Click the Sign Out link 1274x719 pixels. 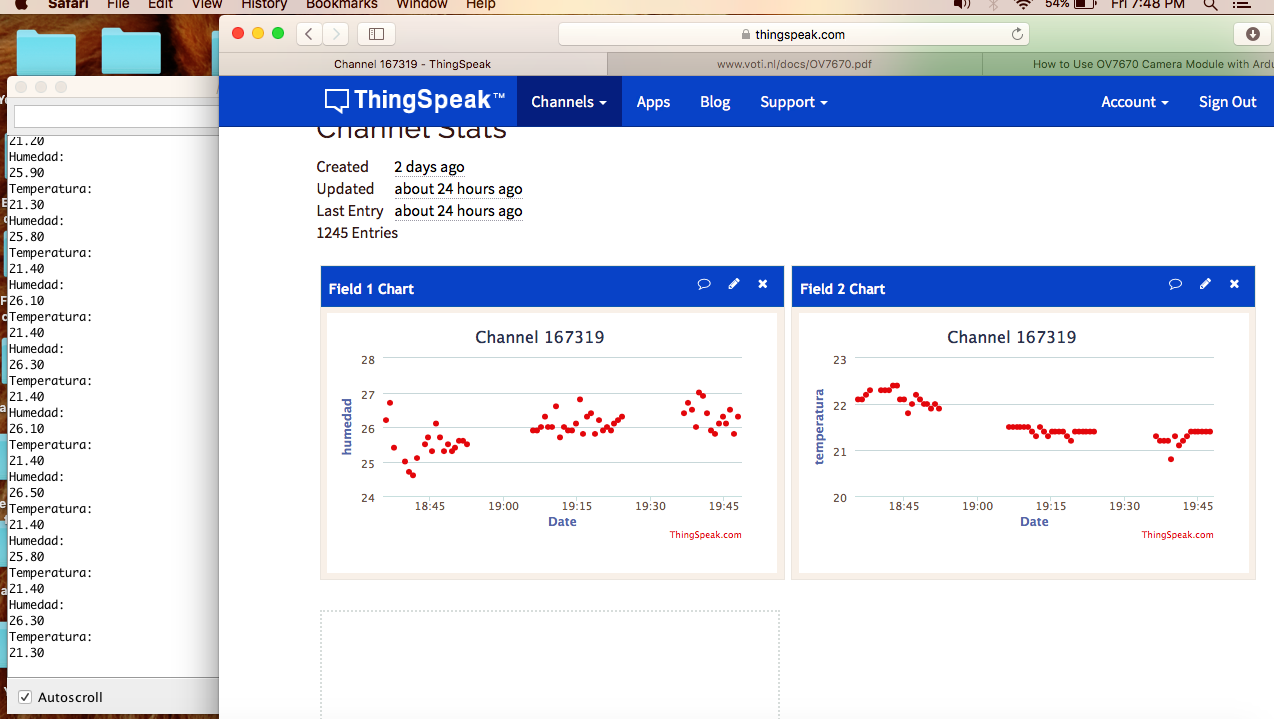[x=1227, y=101]
